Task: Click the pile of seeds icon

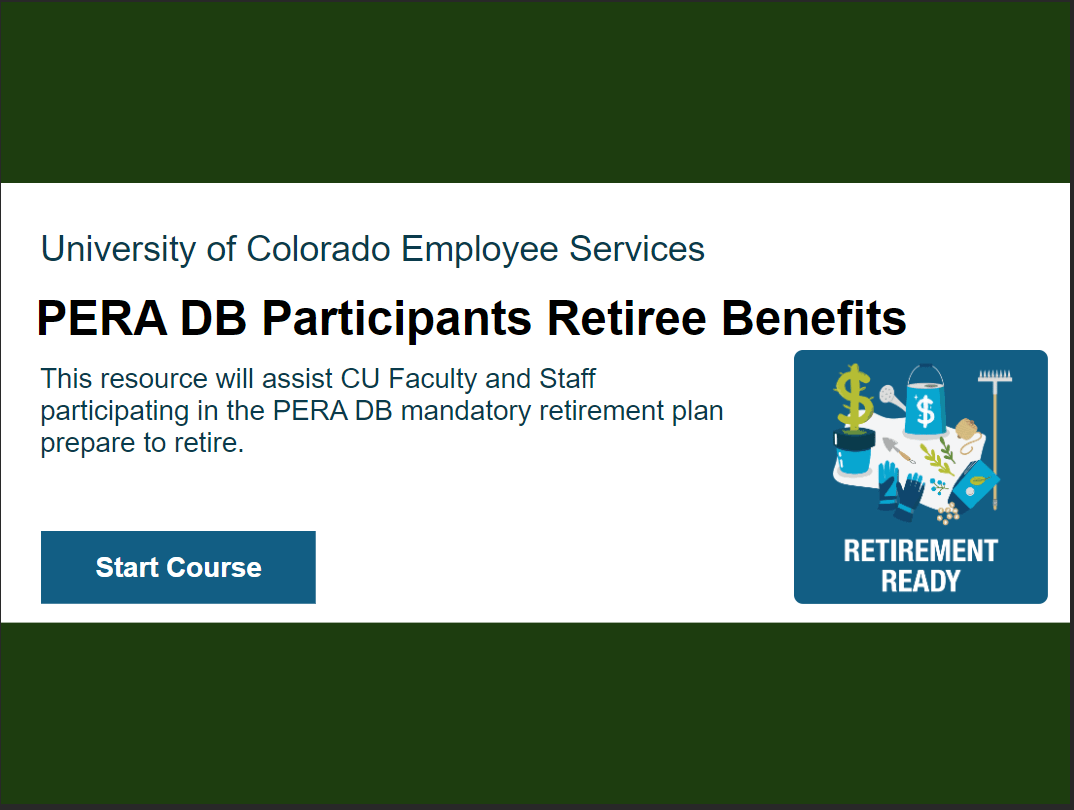Action: (x=948, y=513)
